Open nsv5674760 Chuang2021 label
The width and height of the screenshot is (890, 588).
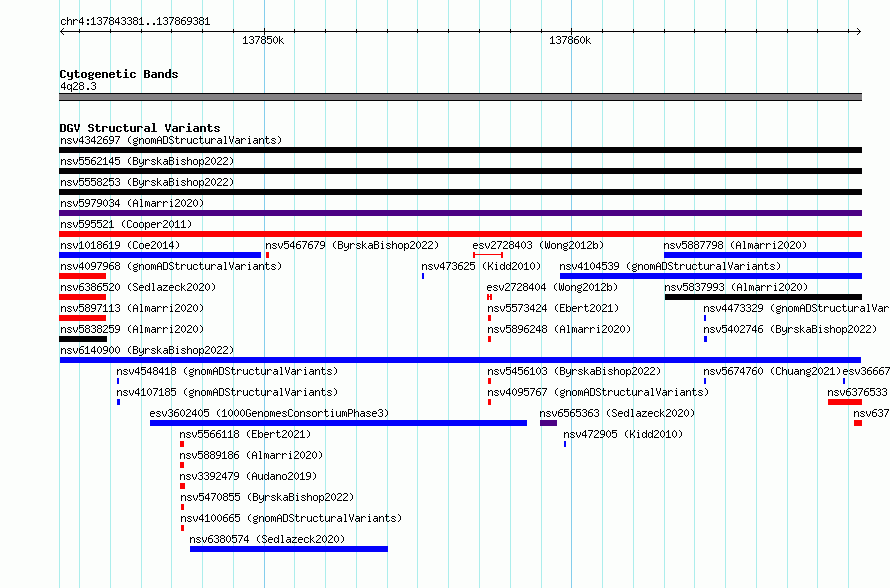pos(772,371)
